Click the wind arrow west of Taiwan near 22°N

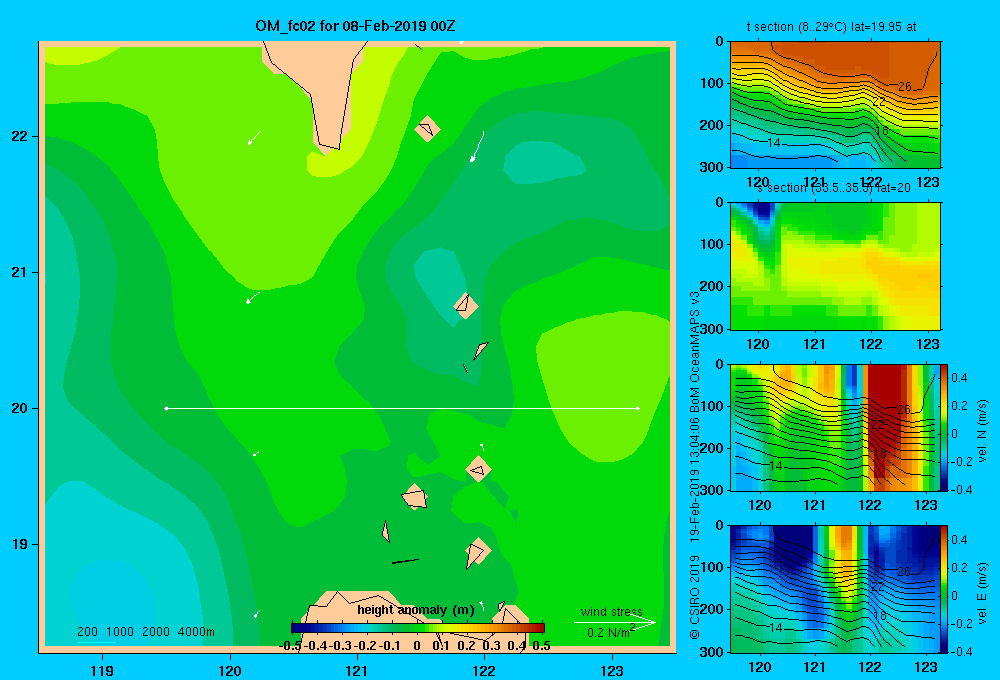coord(254,138)
